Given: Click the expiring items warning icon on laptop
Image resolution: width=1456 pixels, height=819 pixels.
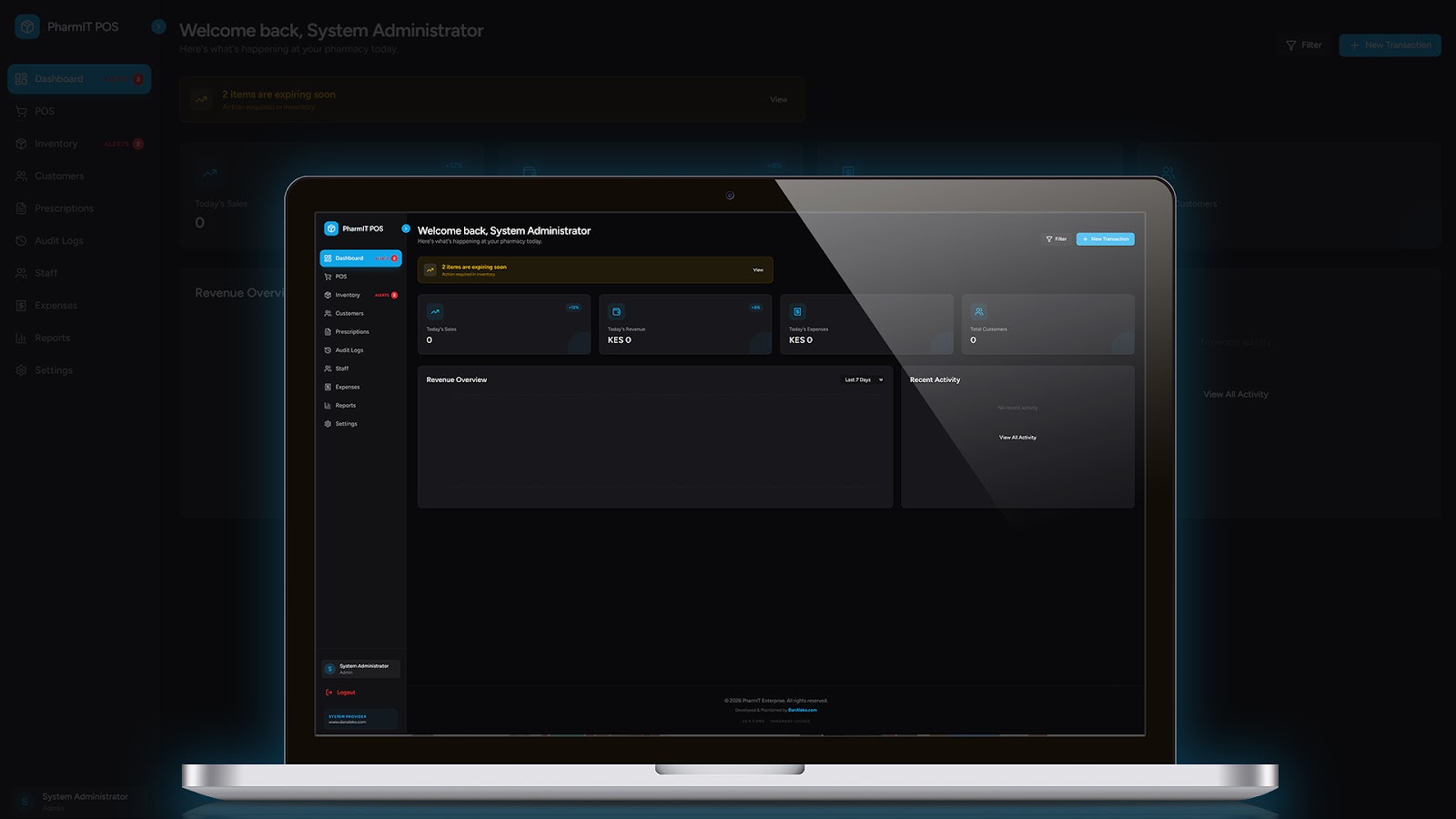Looking at the screenshot, I should click(430, 269).
